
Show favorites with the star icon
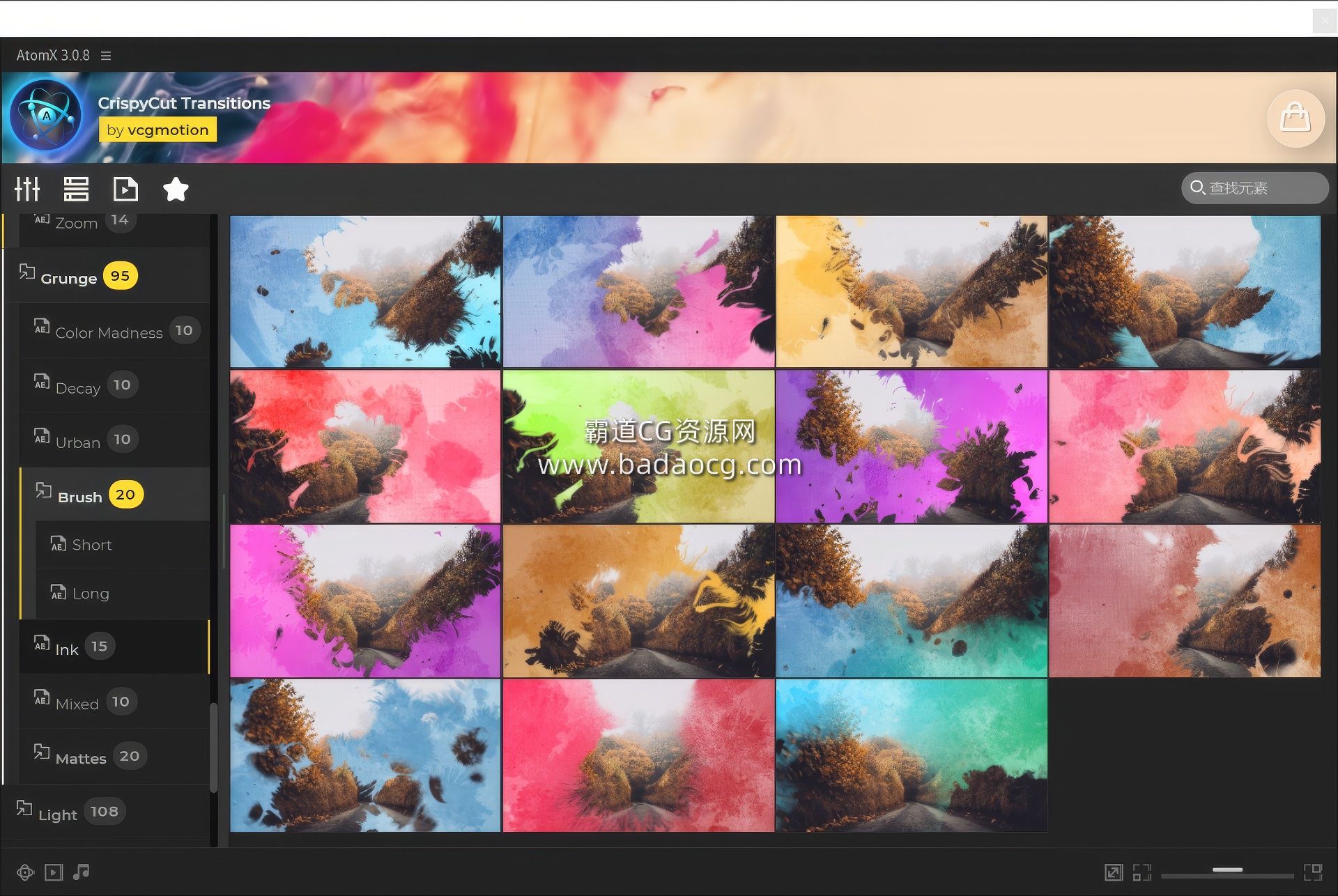point(176,189)
